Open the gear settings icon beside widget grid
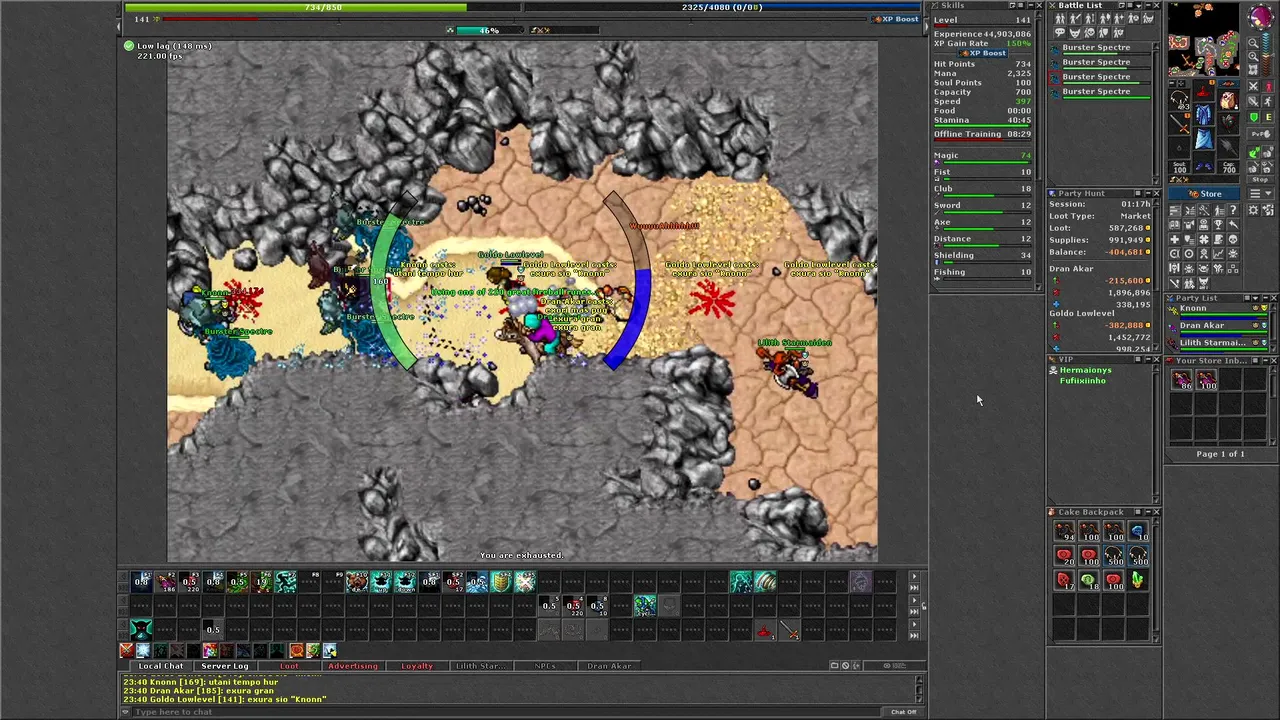Screen dimensions: 1280x720 pos(1253,210)
